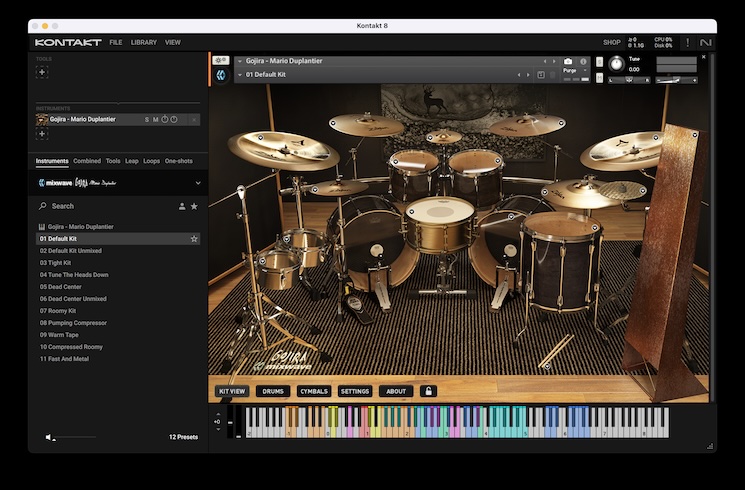Add a tool in the Tools section
Viewport: 745px width, 490px height.
pyautogui.click(x=42, y=72)
